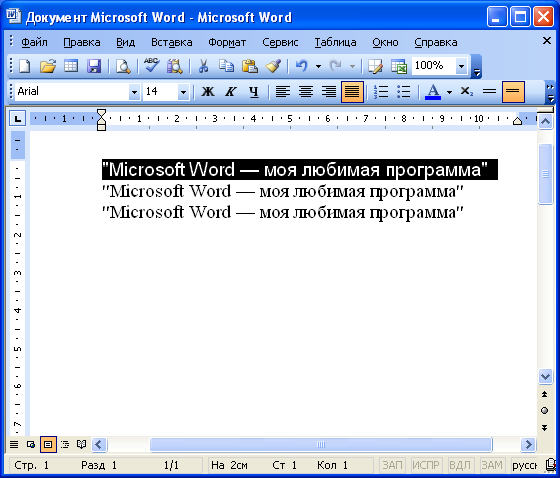Toggle ИСПР track changes indicator

click(426, 465)
